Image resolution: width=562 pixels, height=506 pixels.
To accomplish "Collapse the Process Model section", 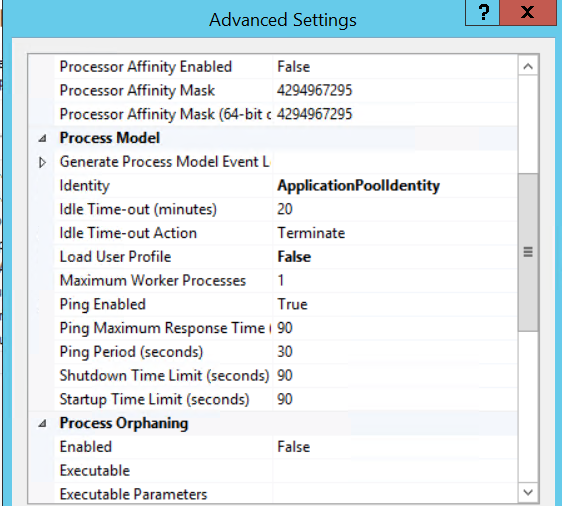I will pyautogui.click(x=42, y=138).
